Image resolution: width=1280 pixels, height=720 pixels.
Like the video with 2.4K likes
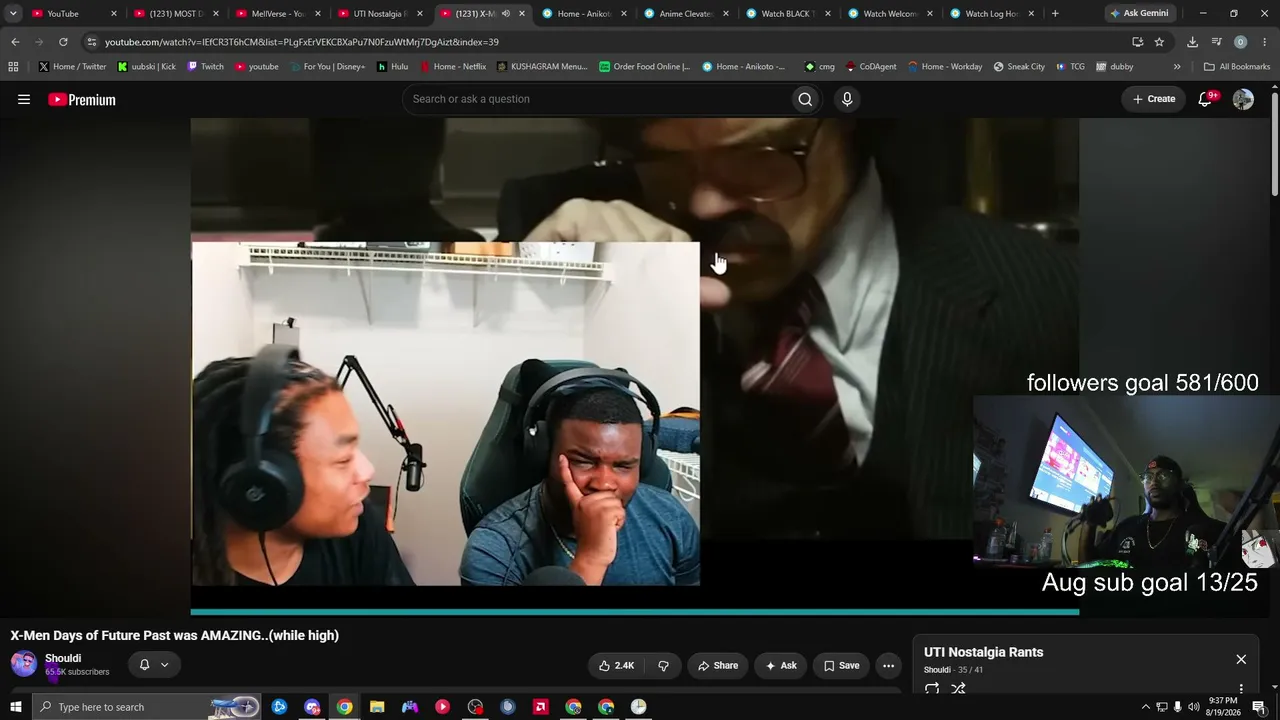616,665
